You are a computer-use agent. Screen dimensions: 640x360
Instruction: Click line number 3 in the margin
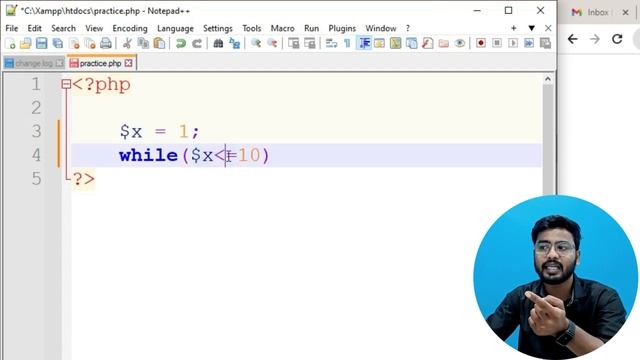(x=37, y=131)
